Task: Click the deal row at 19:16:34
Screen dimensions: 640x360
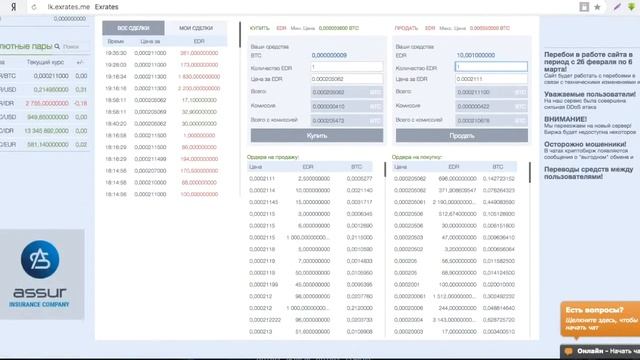Action: tap(164, 77)
